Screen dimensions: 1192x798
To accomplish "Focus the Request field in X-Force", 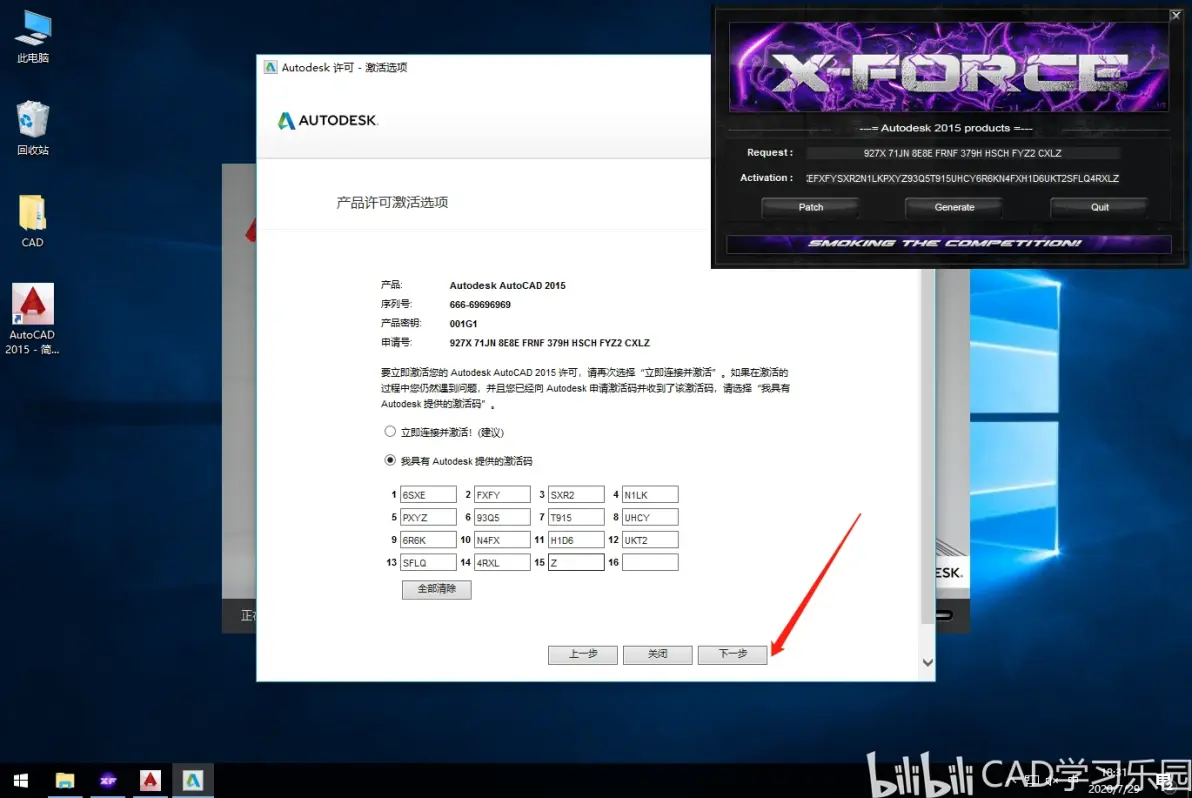I will coord(962,154).
